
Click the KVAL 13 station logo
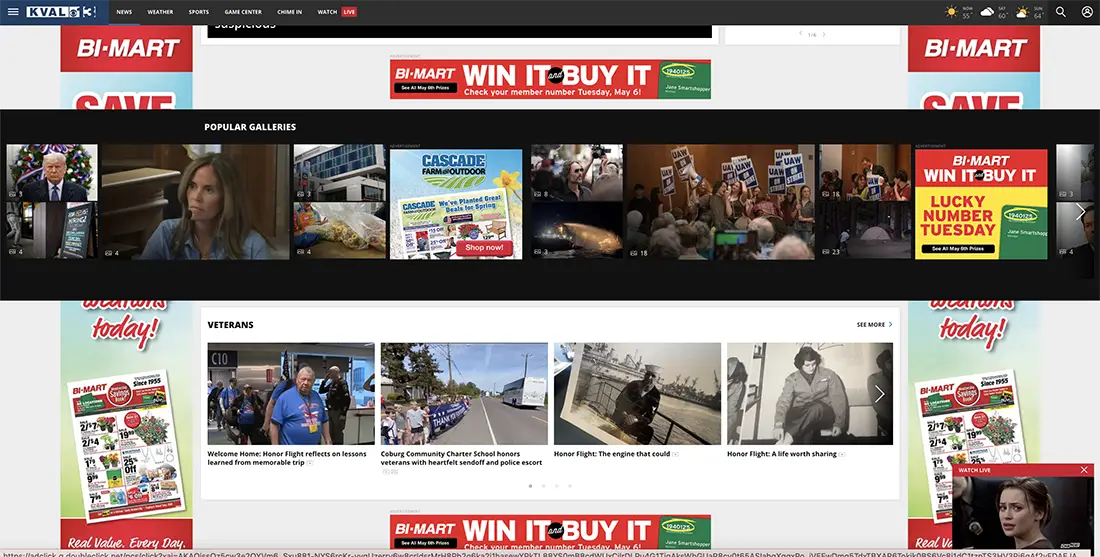pos(61,12)
